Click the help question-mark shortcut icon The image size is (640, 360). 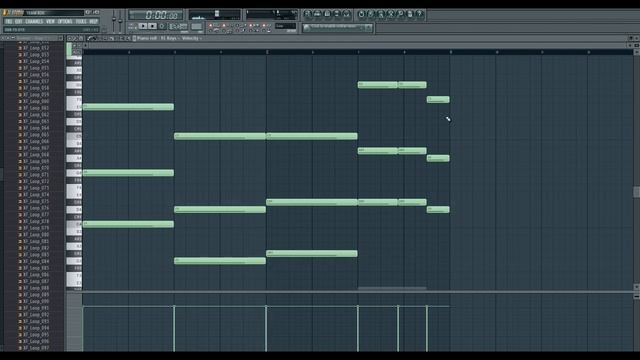420,14
